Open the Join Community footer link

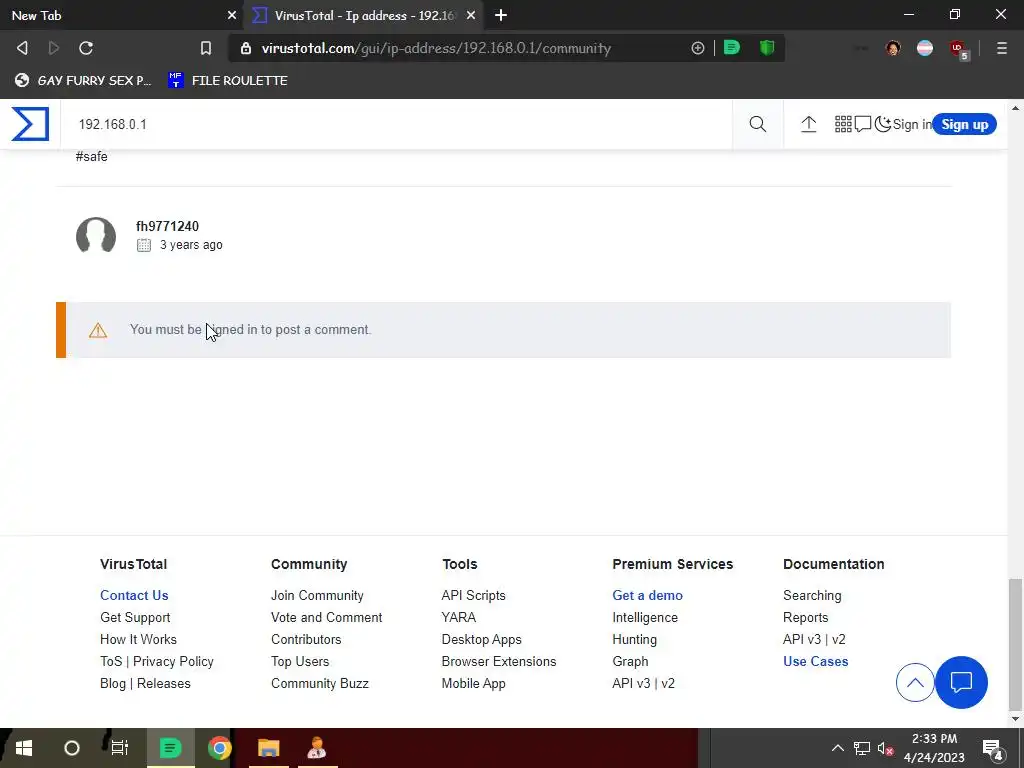(317, 595)
